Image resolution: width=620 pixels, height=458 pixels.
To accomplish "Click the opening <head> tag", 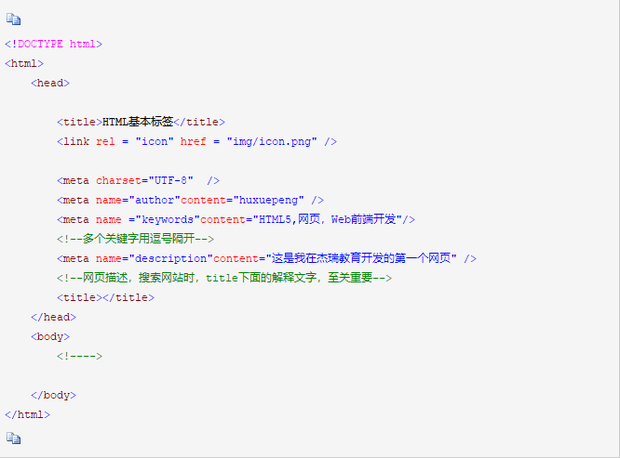I will click(x=50, y=83).
